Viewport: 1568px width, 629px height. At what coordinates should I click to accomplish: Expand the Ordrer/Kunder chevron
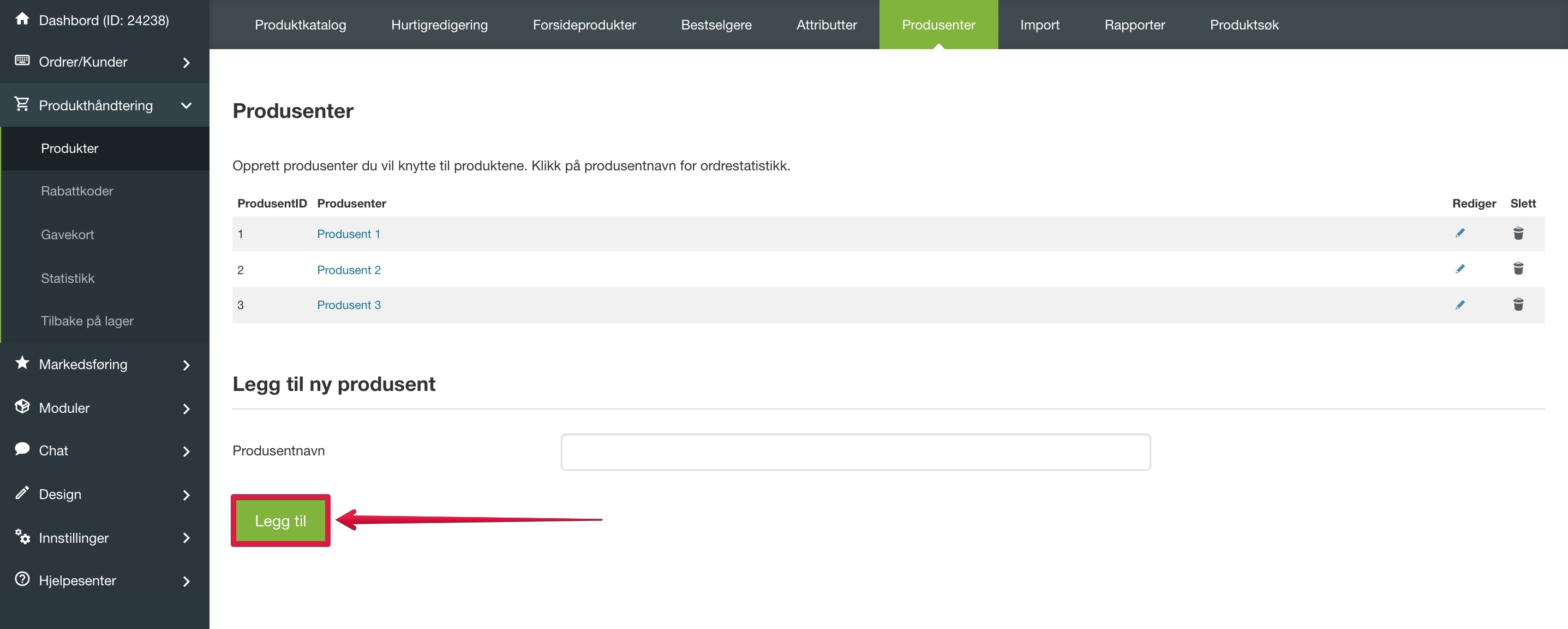[x=186, y=63]
